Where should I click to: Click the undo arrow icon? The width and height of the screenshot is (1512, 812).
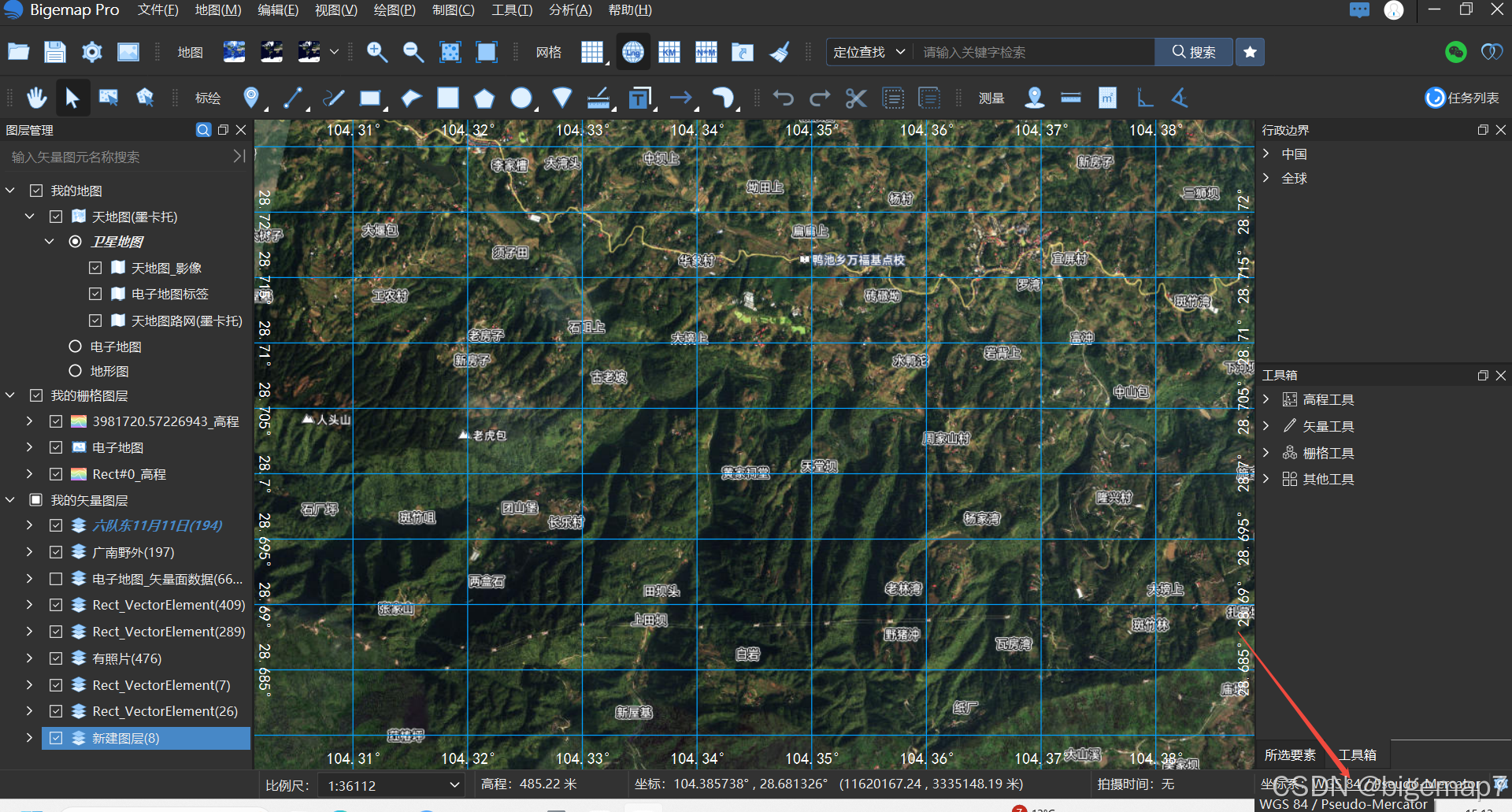783,98
